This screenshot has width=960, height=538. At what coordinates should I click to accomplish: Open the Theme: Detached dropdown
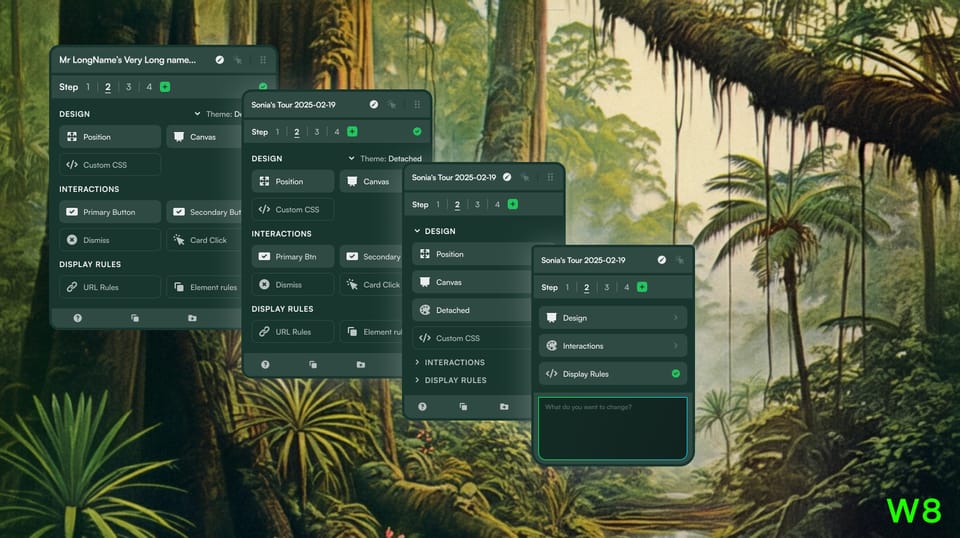[x=385, y=159]
